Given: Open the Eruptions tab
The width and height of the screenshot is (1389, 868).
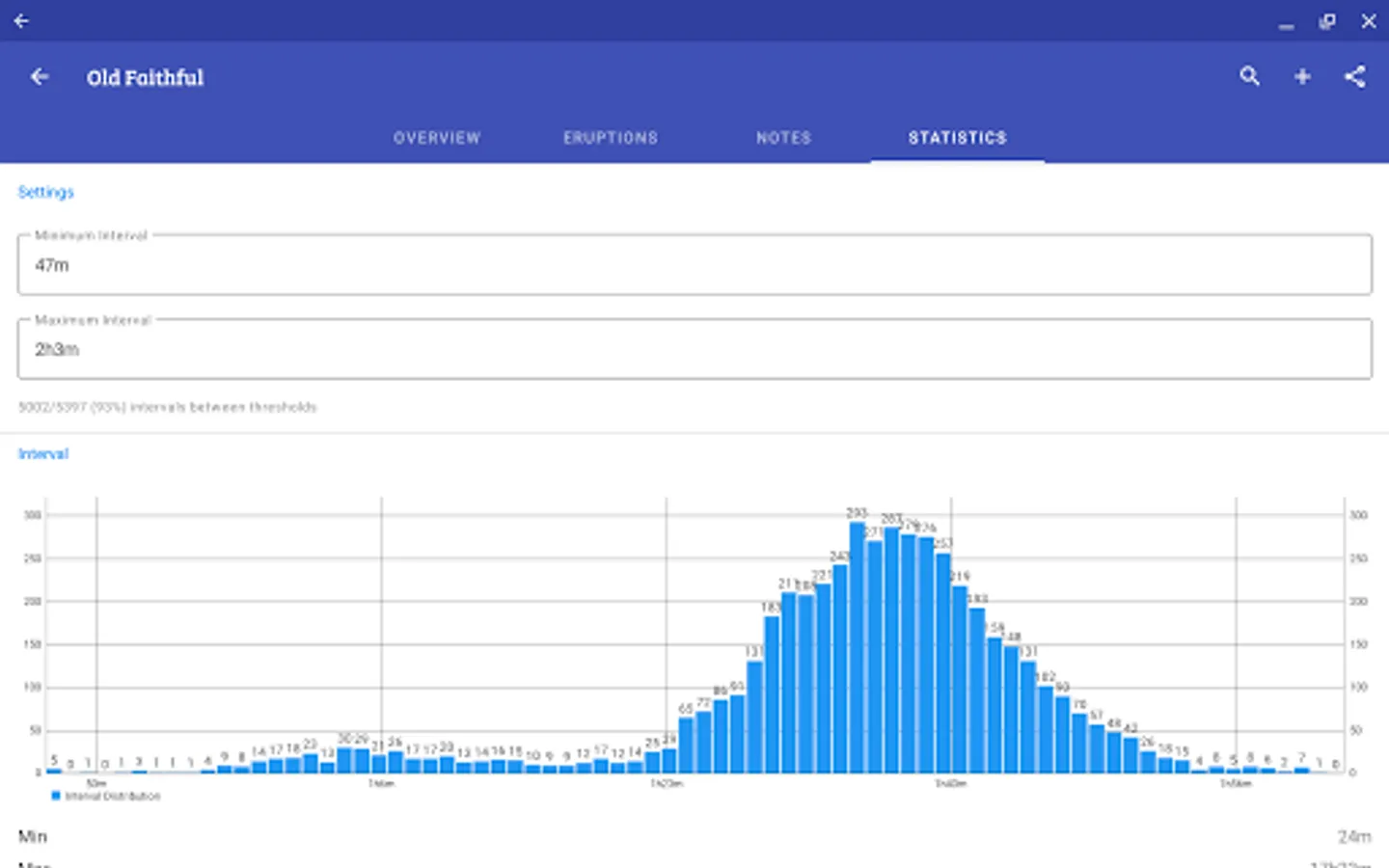Looking at the screenshot, I should 611,138.
